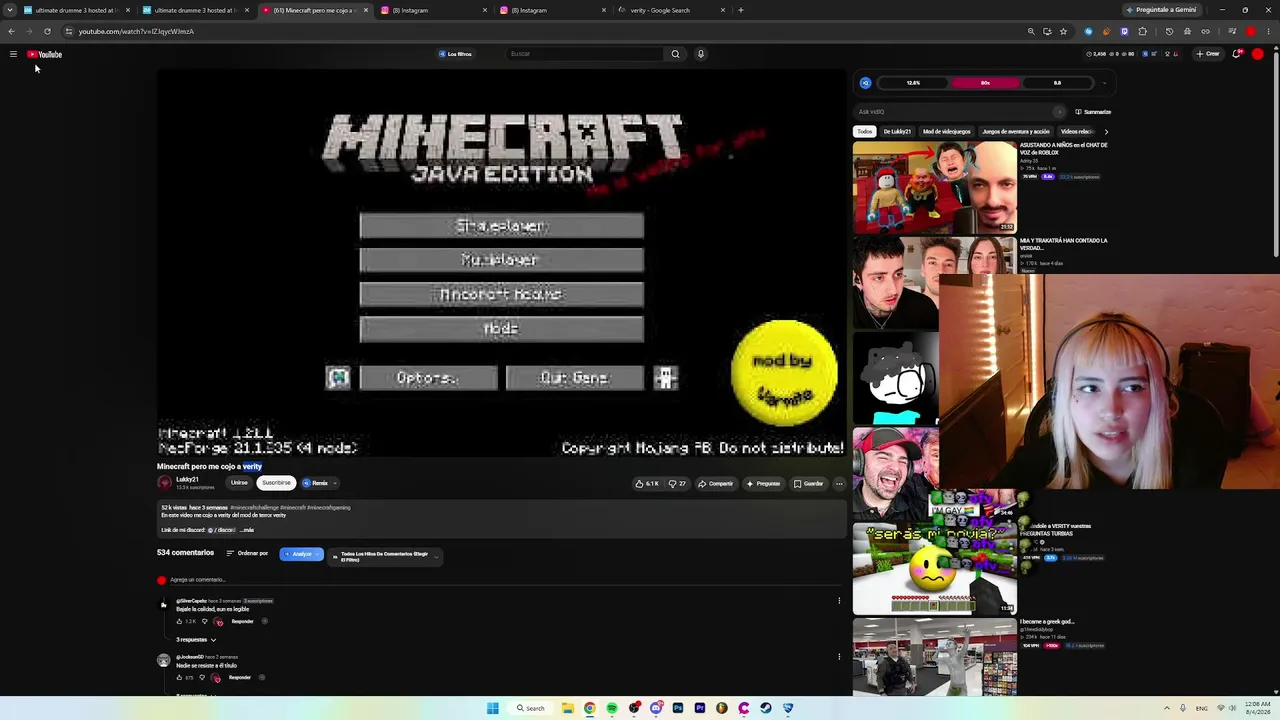1280x720 pixels.
Task: Open the comment threads filter dropdown
Action: (x=385, y=556)
